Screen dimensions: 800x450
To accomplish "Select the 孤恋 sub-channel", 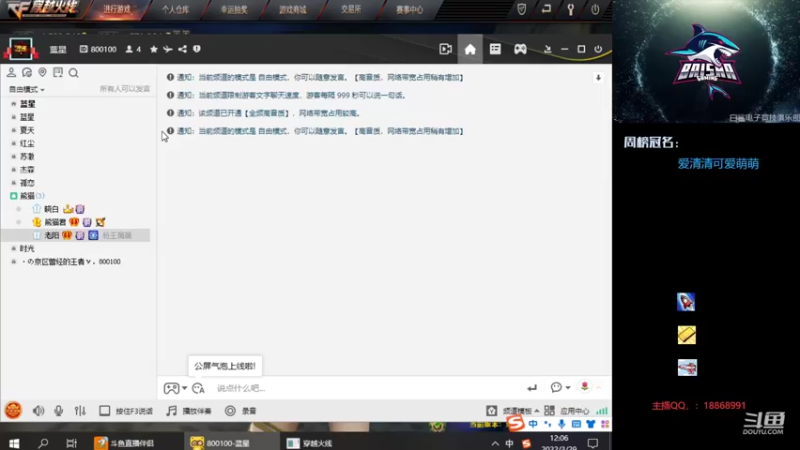I will pos(27,183).
